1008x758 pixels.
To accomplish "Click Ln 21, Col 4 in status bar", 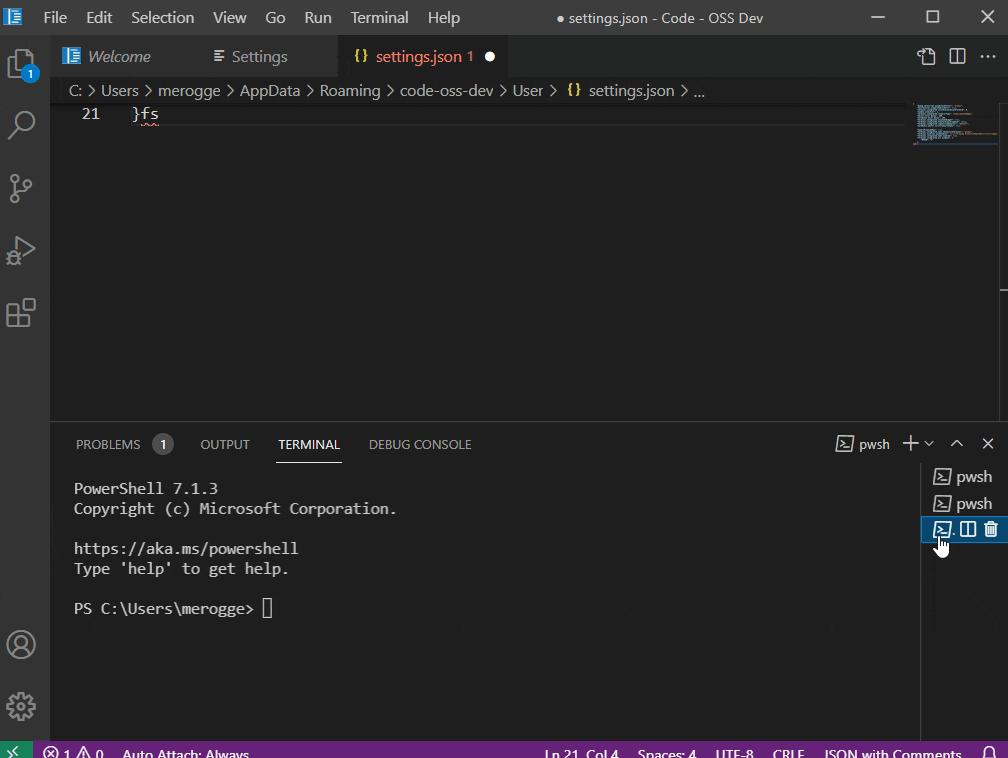I will 581,753.
